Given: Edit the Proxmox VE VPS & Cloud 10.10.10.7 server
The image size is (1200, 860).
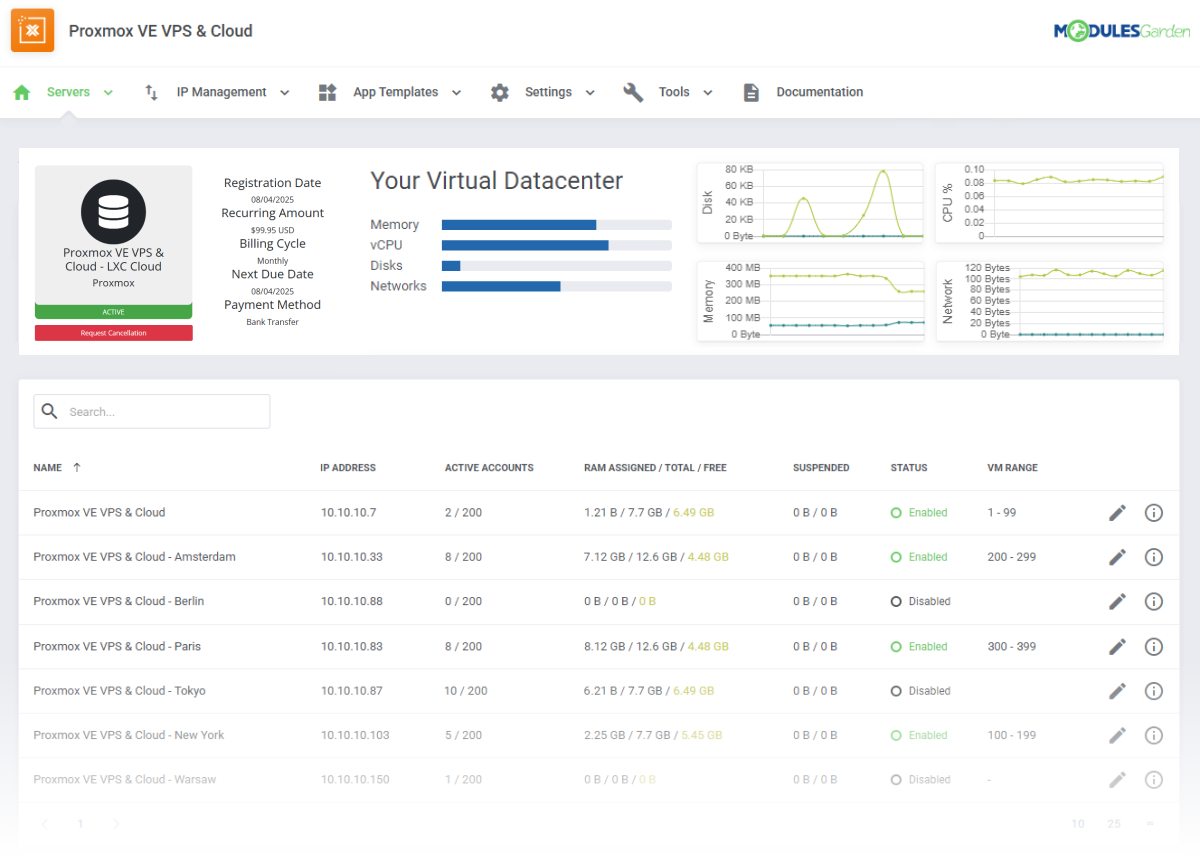Looking at the screenshot, I should coord(1117,513).
